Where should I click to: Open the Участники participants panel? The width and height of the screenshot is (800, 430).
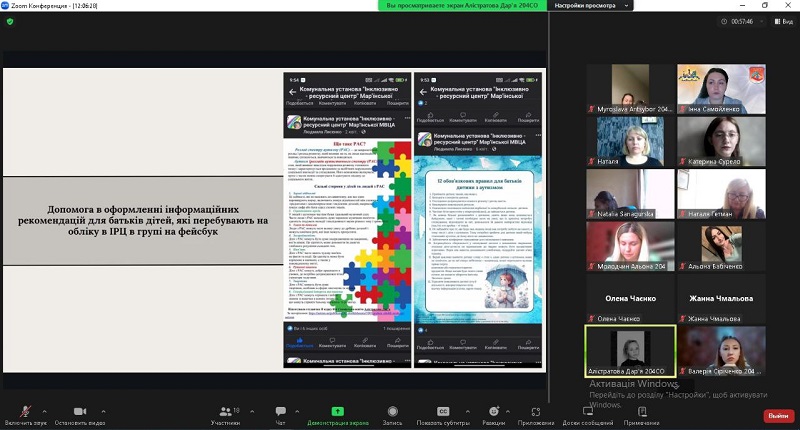tap(225, 411)
